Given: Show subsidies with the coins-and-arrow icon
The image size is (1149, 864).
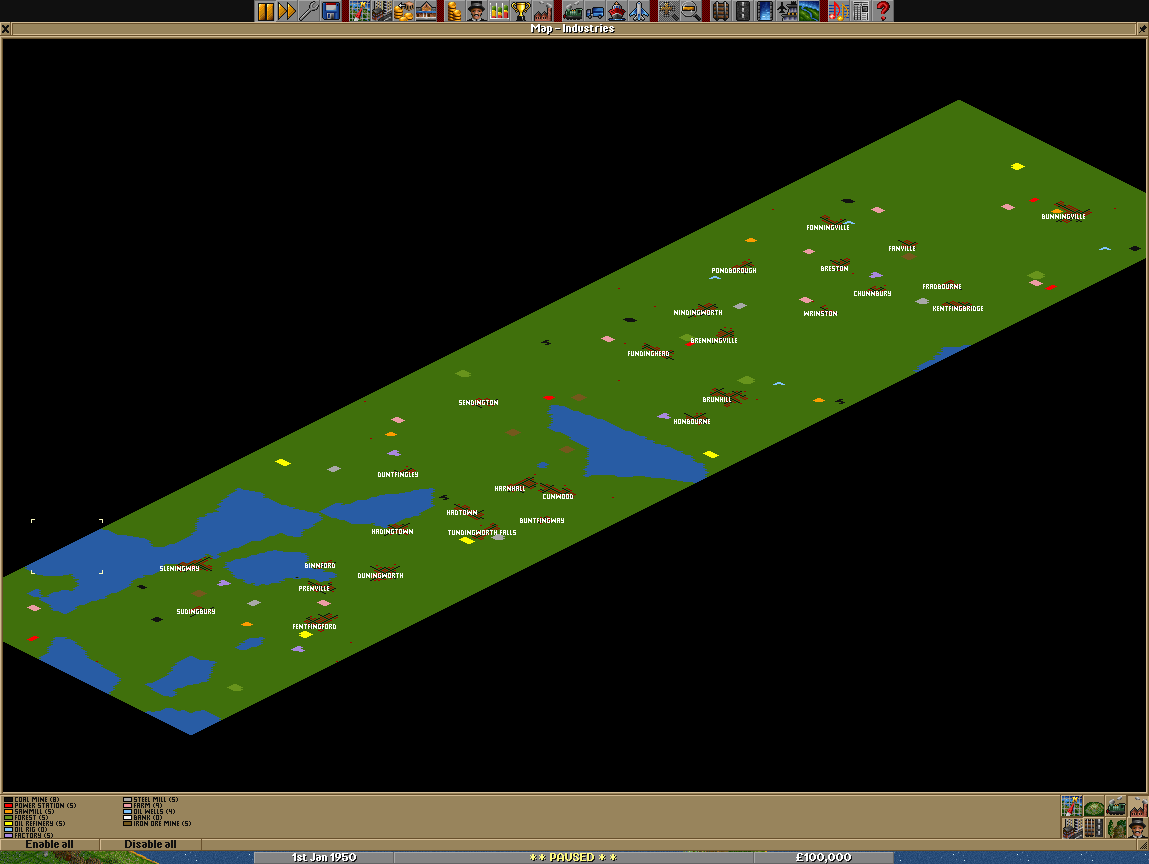Looking at the screenshot, I should pyautogui.click(x=404, y=11).
